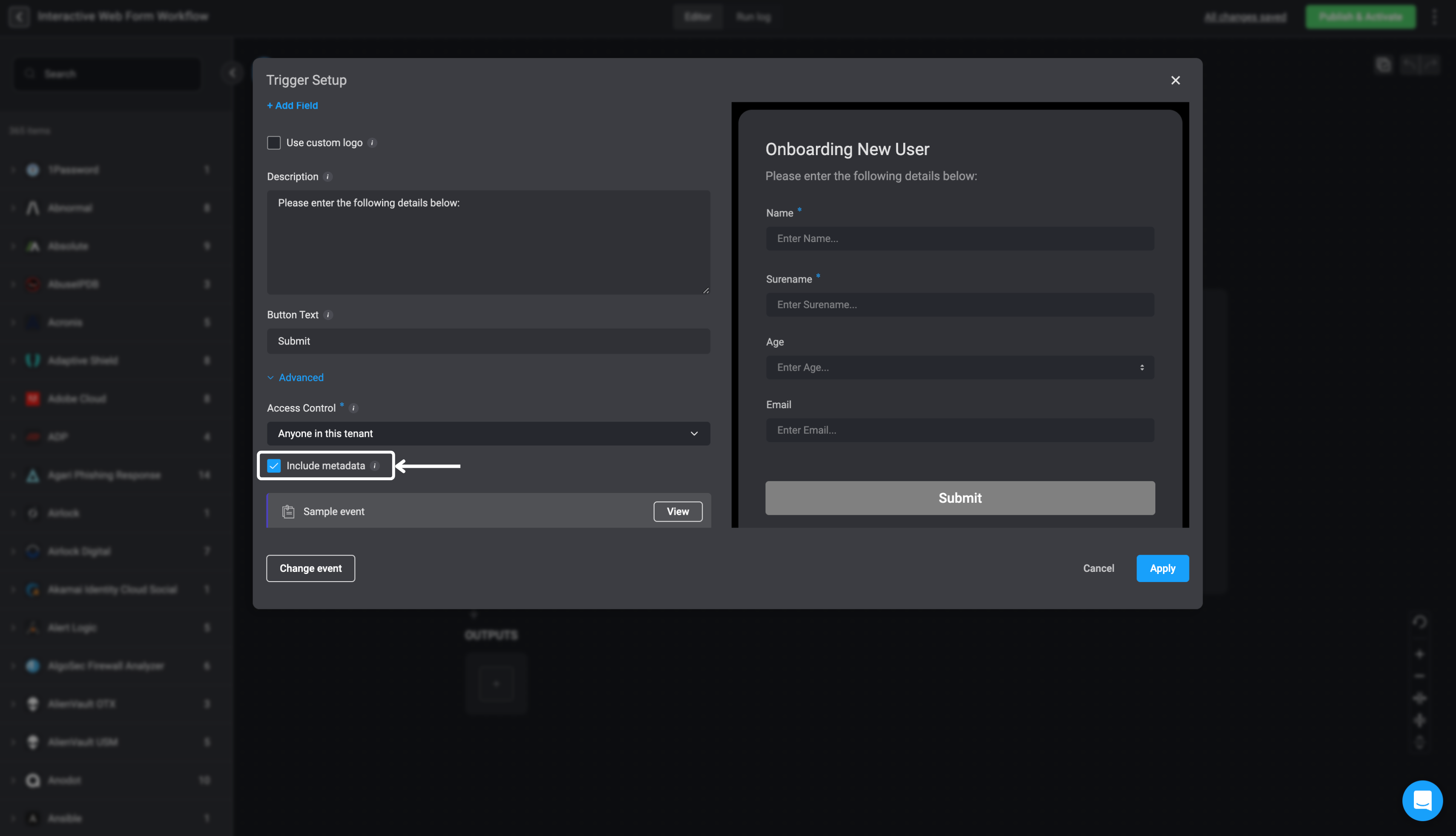Select AlienVault USM in the sidebar
The height and width of the screenshot is (836, 1456).
[116, 742]
